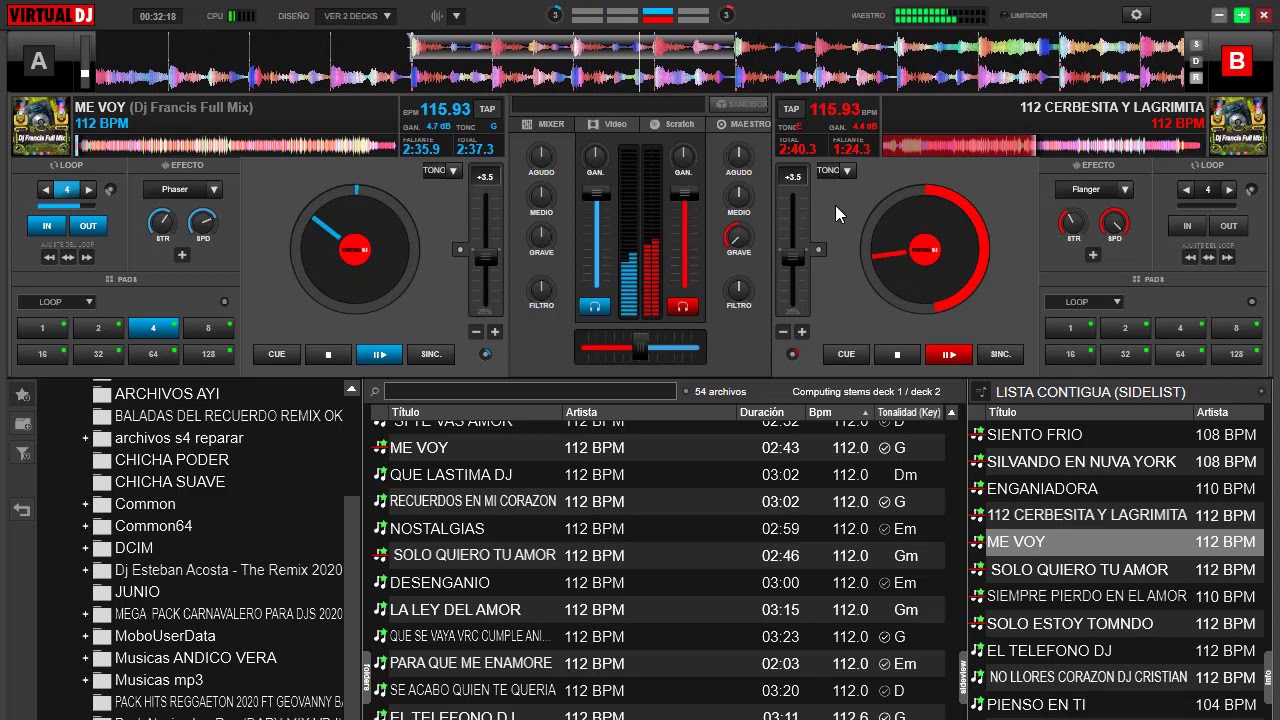Switch to the Scratch tab
This screenshot has width=1280, height=720.
pos(671,124)
